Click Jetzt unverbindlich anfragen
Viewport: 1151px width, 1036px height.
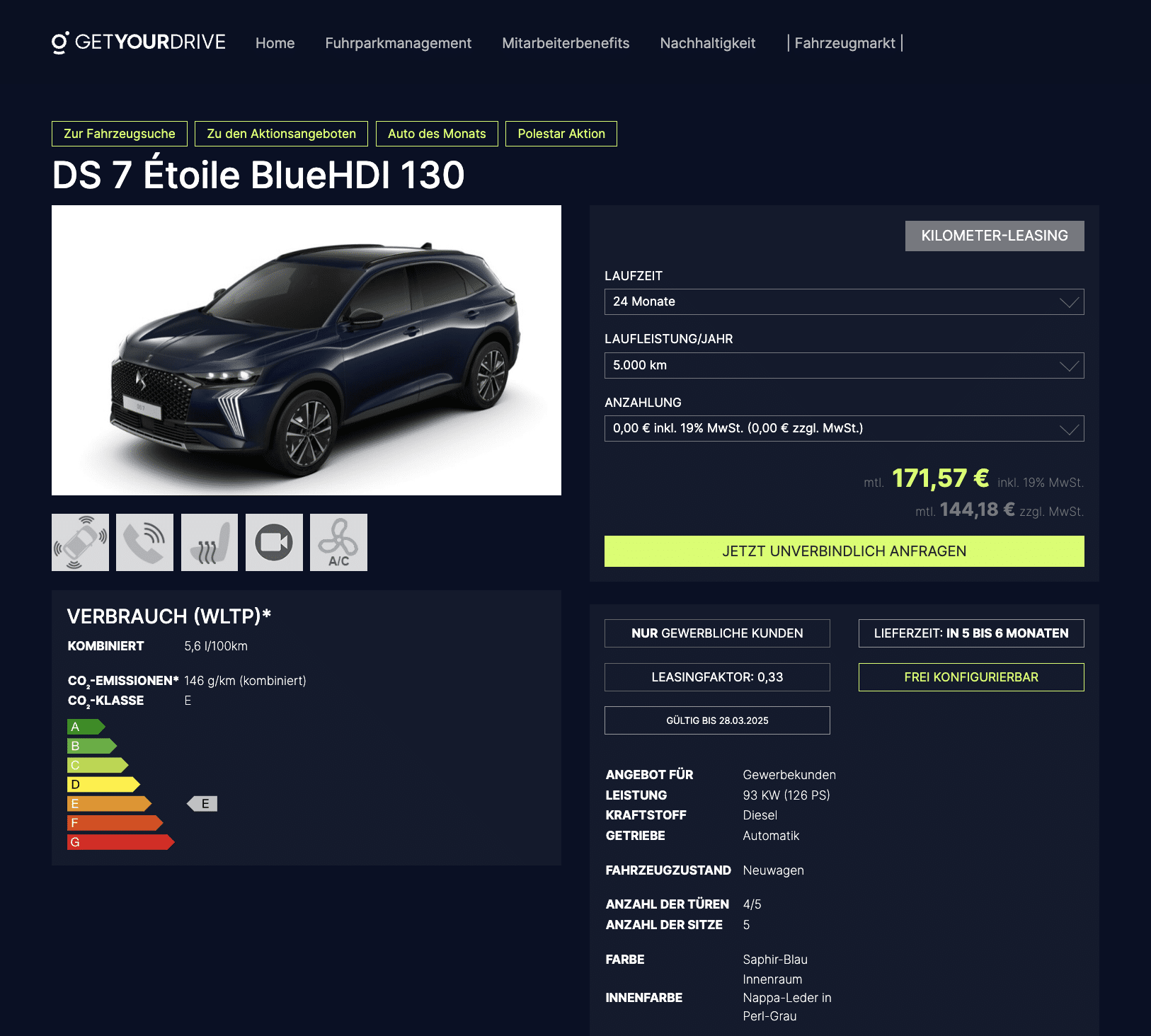point(844,551)
